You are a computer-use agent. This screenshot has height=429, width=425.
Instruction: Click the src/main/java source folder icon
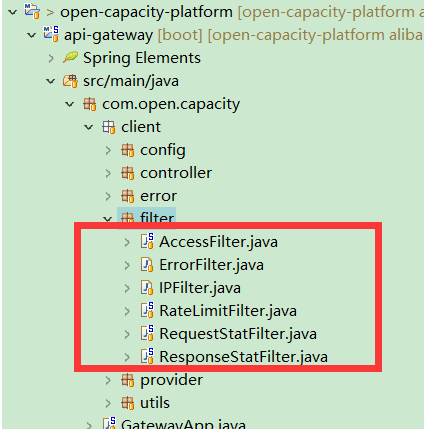[70, 81]
